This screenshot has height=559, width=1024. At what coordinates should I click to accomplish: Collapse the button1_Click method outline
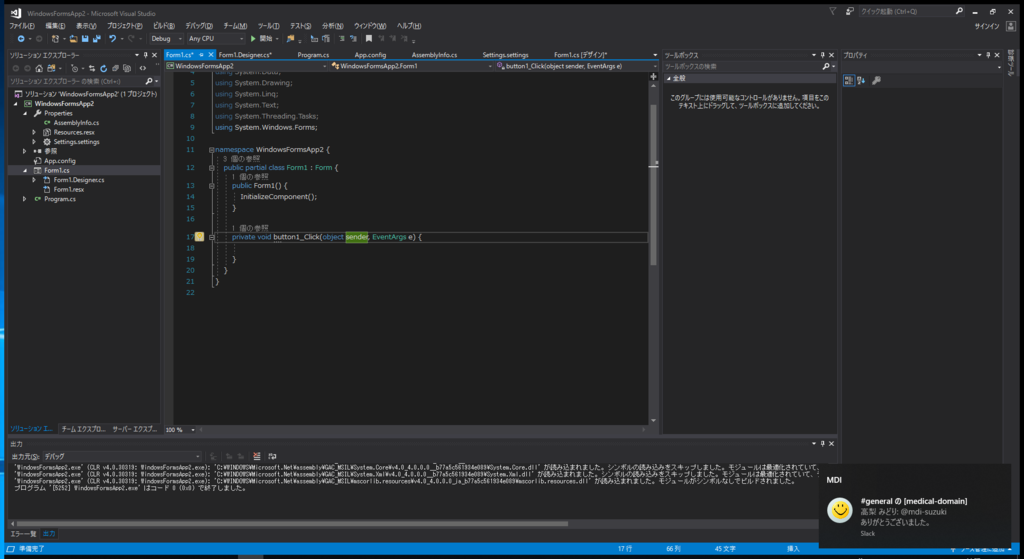click(x=212, y=237)
